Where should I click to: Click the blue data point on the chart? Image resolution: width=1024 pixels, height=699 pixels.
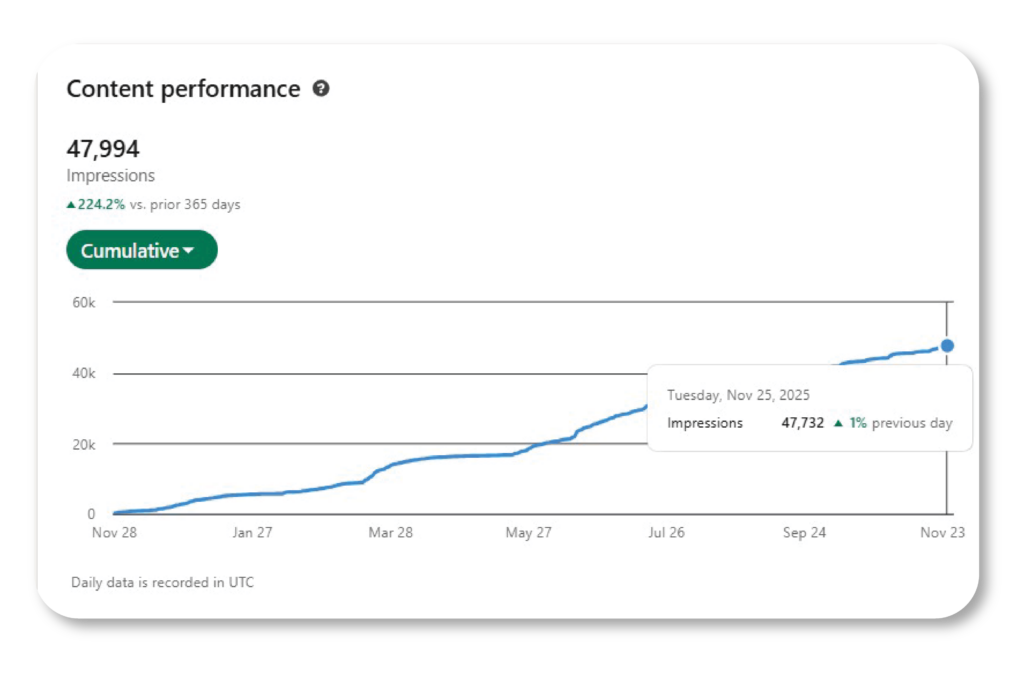[x=947, y=346]
